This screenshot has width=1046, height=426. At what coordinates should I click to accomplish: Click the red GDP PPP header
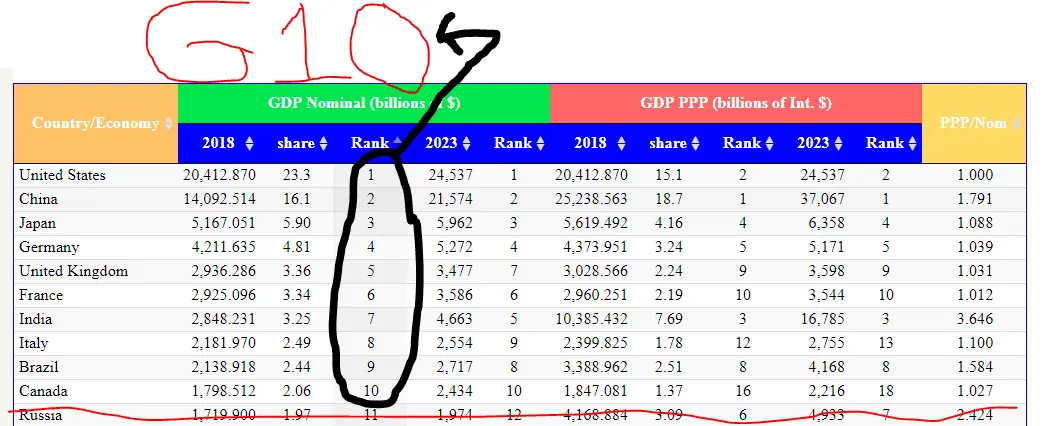[735, 102]
